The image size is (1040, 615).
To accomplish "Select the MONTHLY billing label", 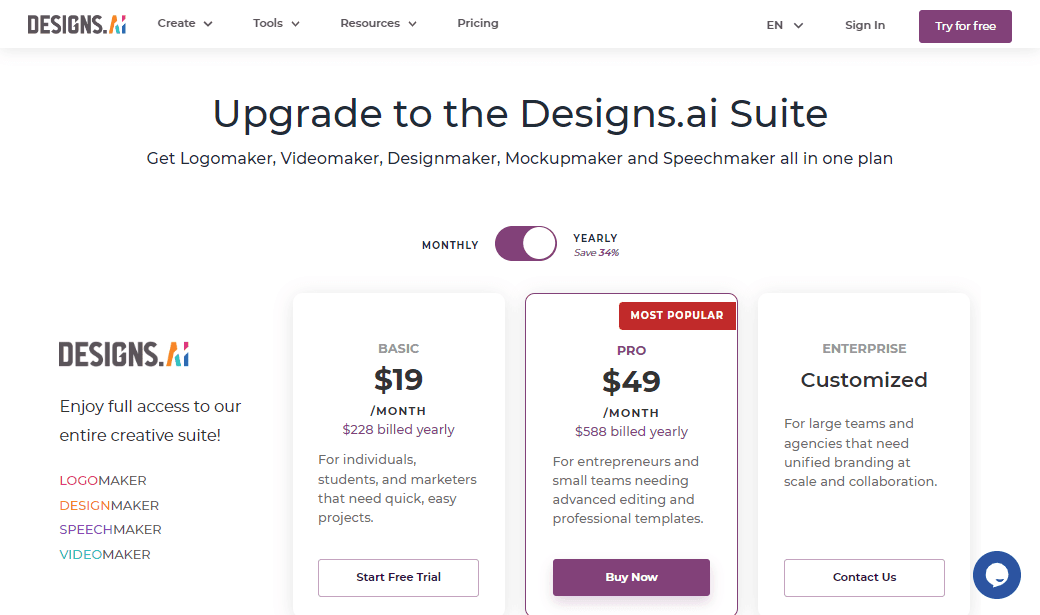I will click(x=450, y=245).
